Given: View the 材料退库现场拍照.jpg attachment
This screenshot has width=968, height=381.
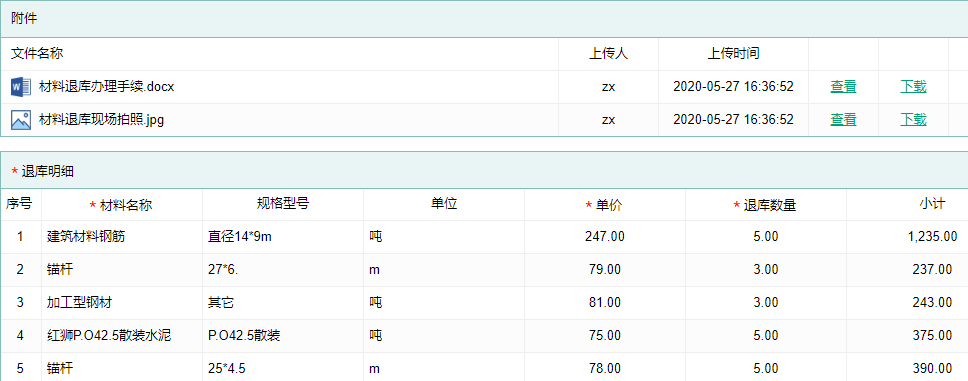Looking at the screenshot, I should [843, 120].
